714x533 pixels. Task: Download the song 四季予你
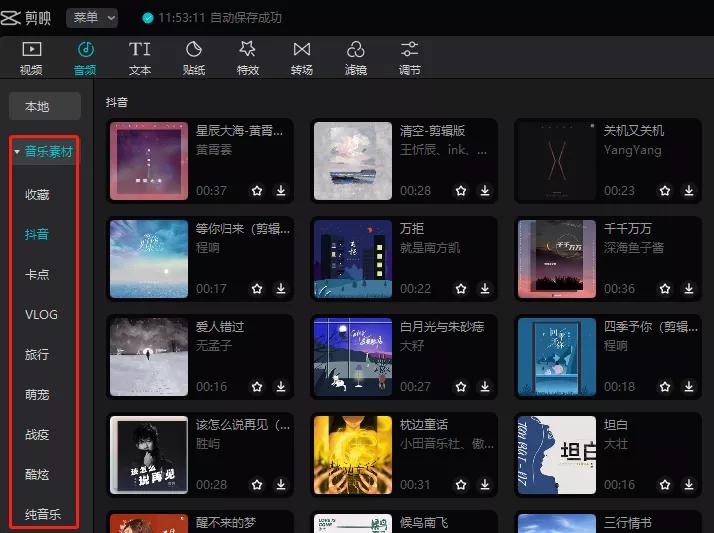pyautogui.click(x=689, y=386)
